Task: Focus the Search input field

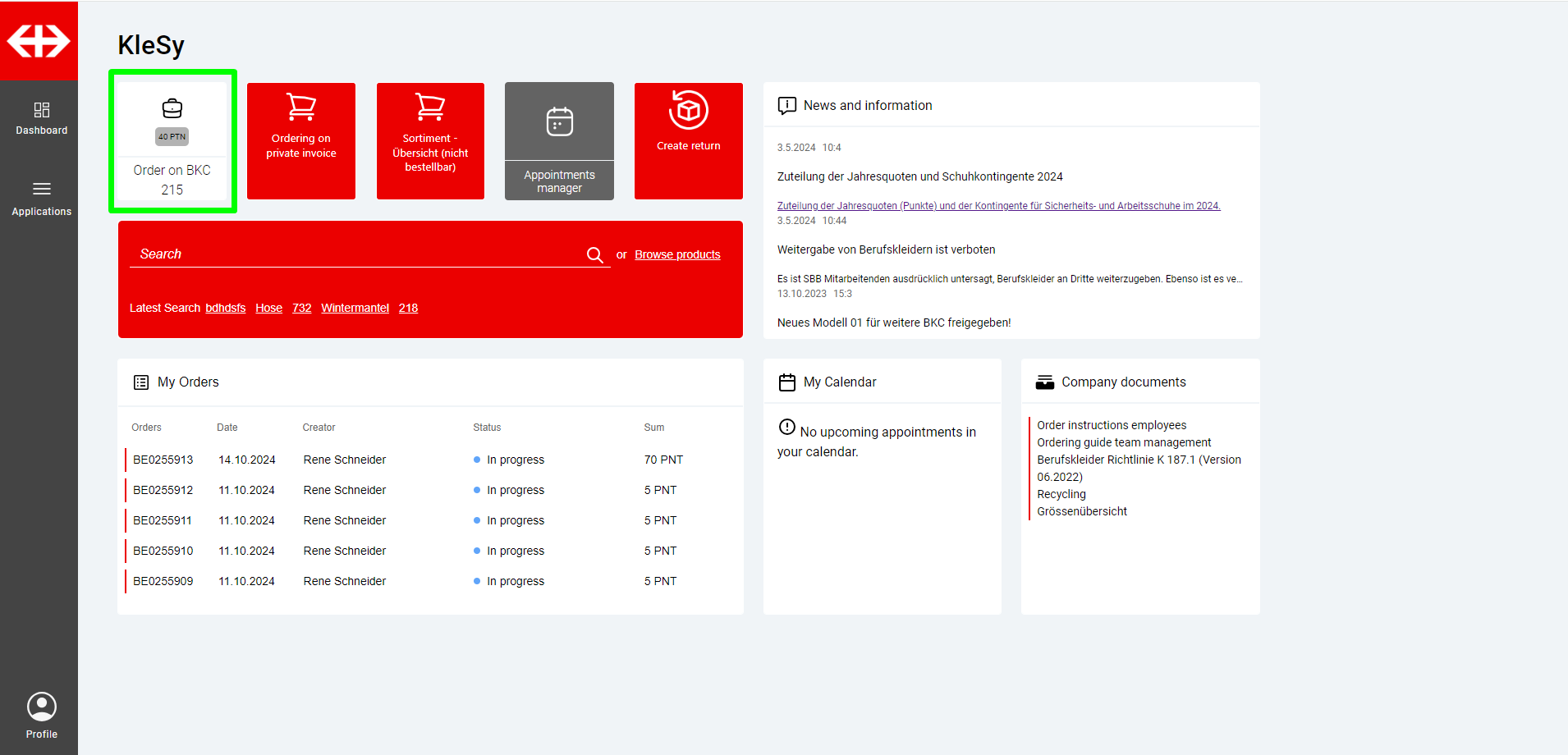Action: tap(357, 254)
